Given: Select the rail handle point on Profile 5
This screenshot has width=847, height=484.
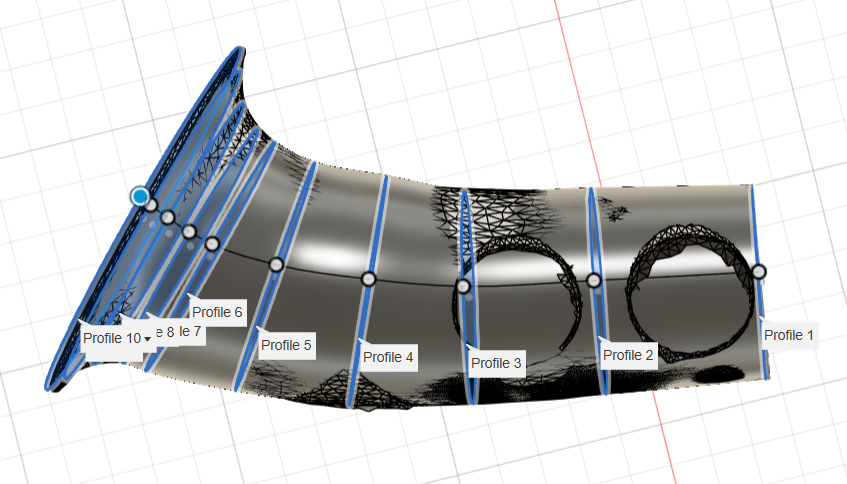Looking at the screenshot, I should (x=276, y=264).
